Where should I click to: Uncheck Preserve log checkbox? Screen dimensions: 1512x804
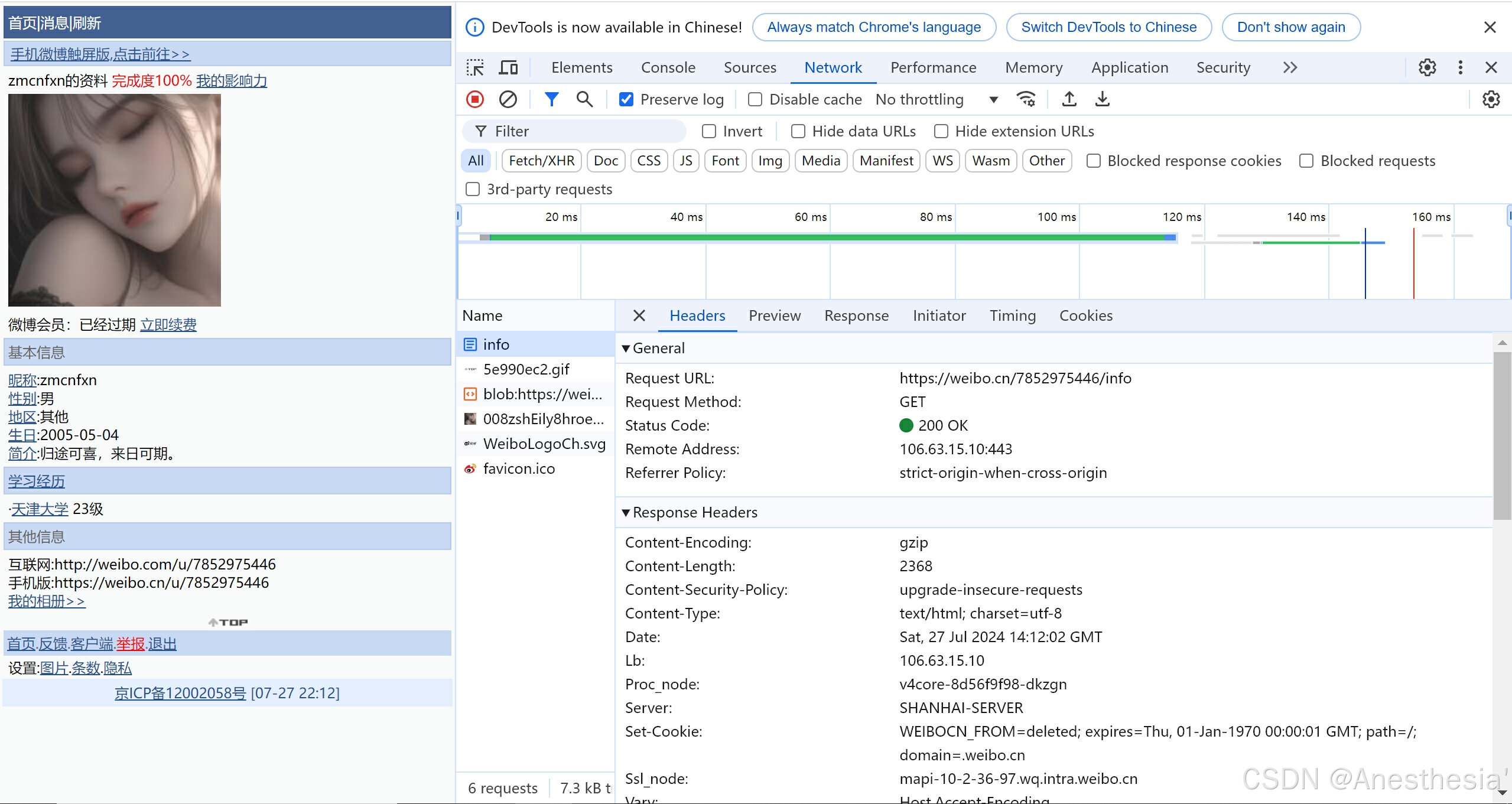click(x=626, y=99)
